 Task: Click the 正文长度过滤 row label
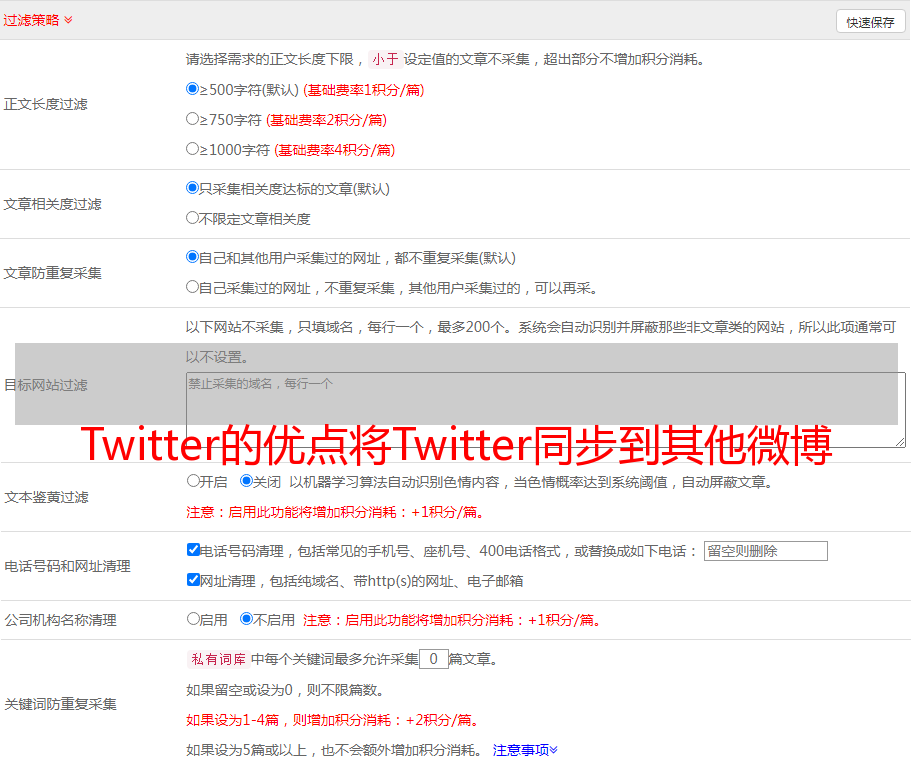[x=45, y=104]
